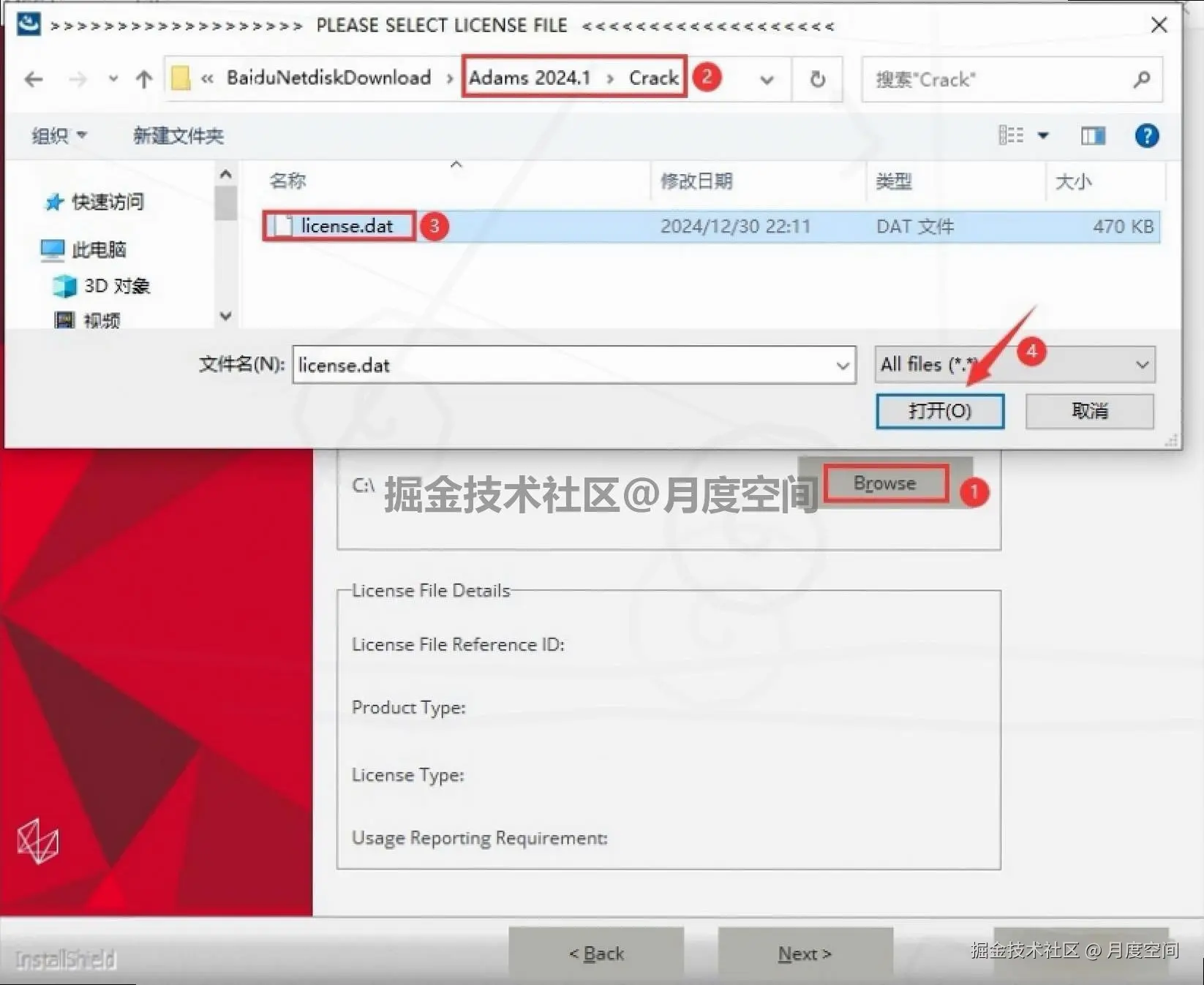Screen dimensions: 1204x985
Task: Toggle the details view layout icon
Action: [x=1012, y=135]
